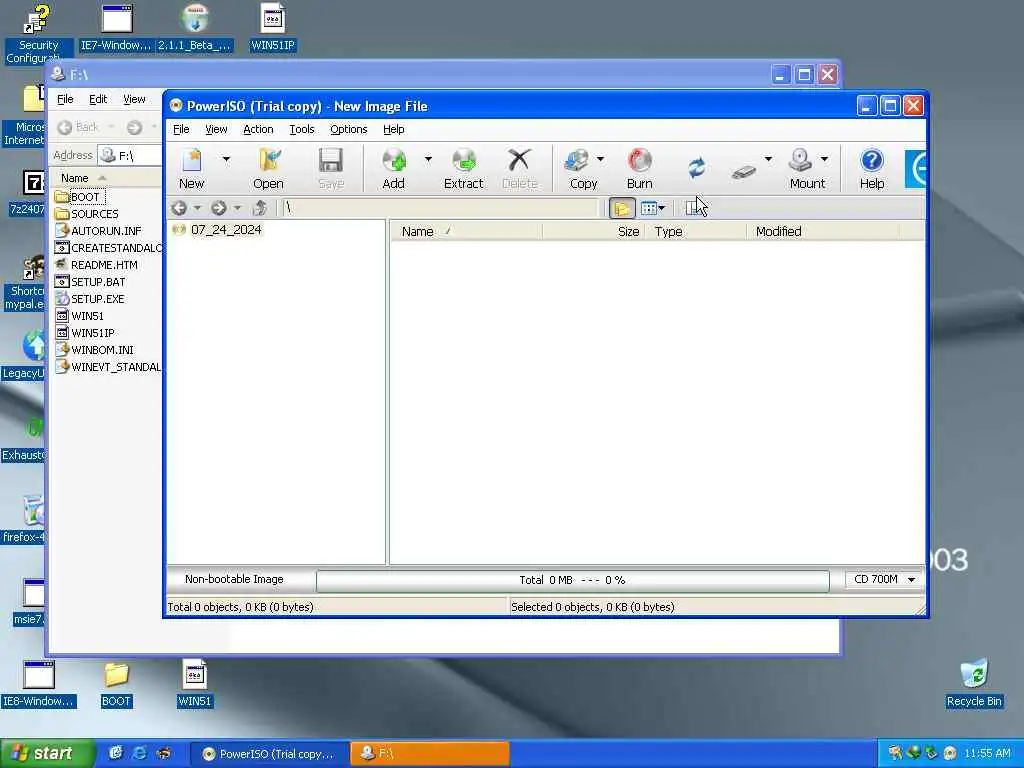1024x768 pixels.
Task: Click the Total 0 MB capacity bar
Action: [573, 580]
